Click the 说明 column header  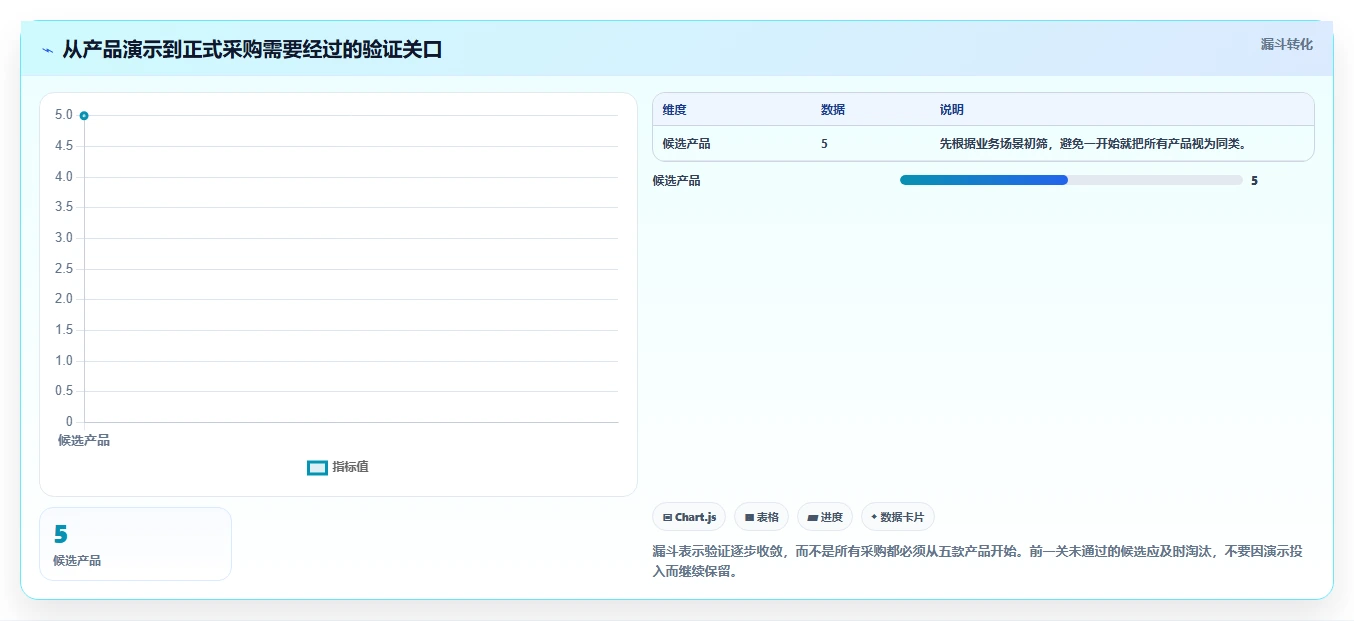(952, 110)
